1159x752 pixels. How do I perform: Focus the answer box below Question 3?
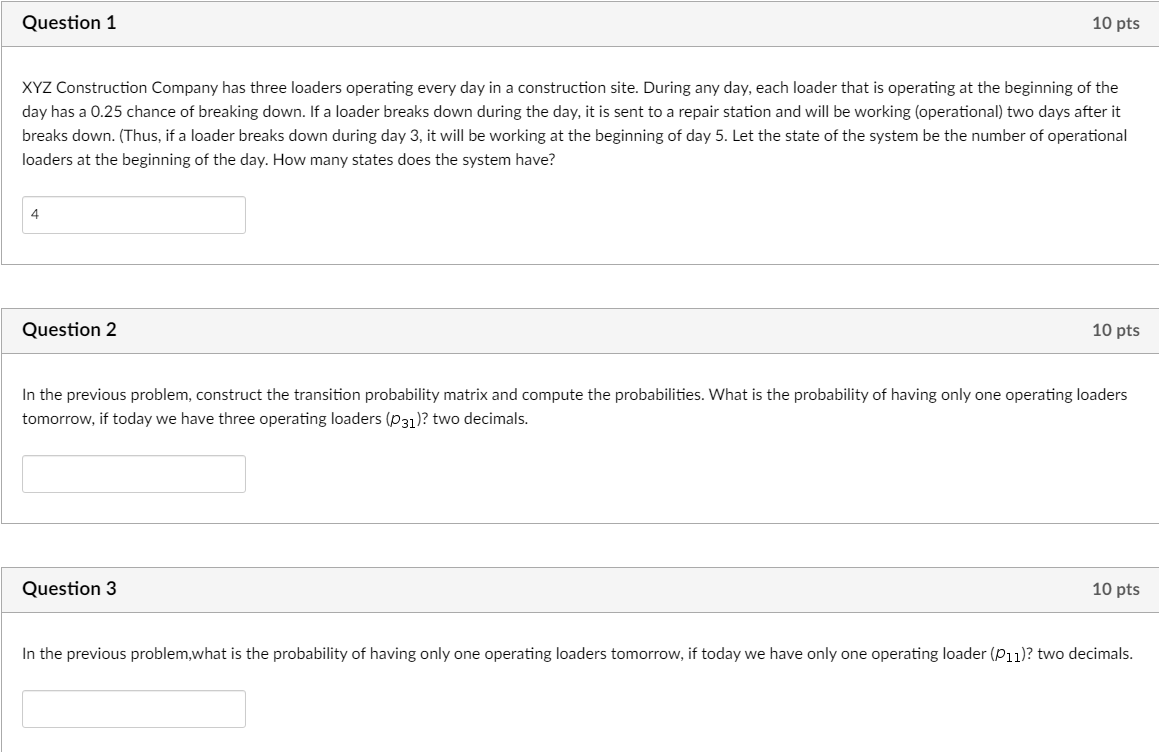[x=134, y=709]
